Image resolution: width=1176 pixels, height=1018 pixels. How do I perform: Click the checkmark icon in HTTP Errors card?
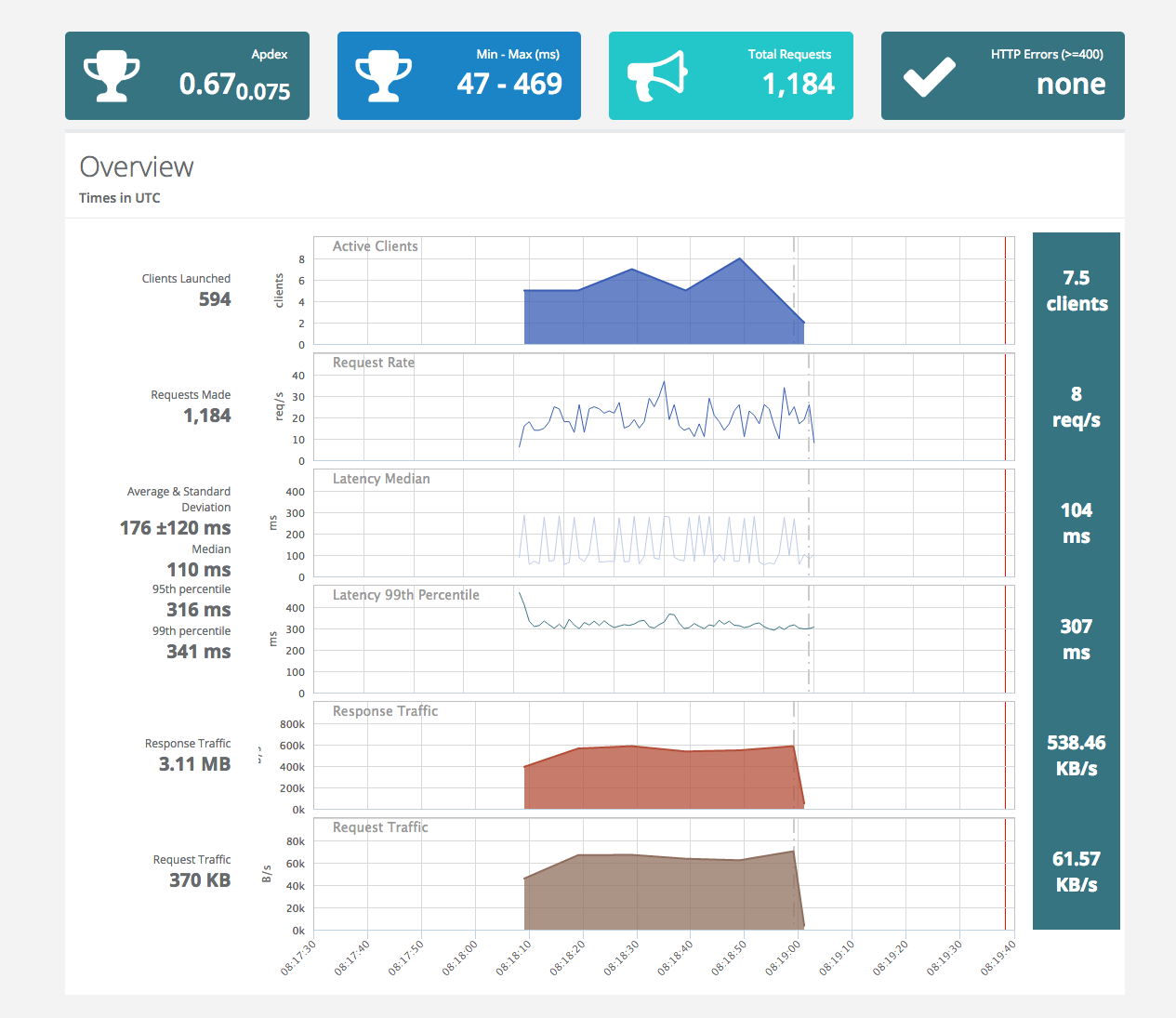[929, 77]
